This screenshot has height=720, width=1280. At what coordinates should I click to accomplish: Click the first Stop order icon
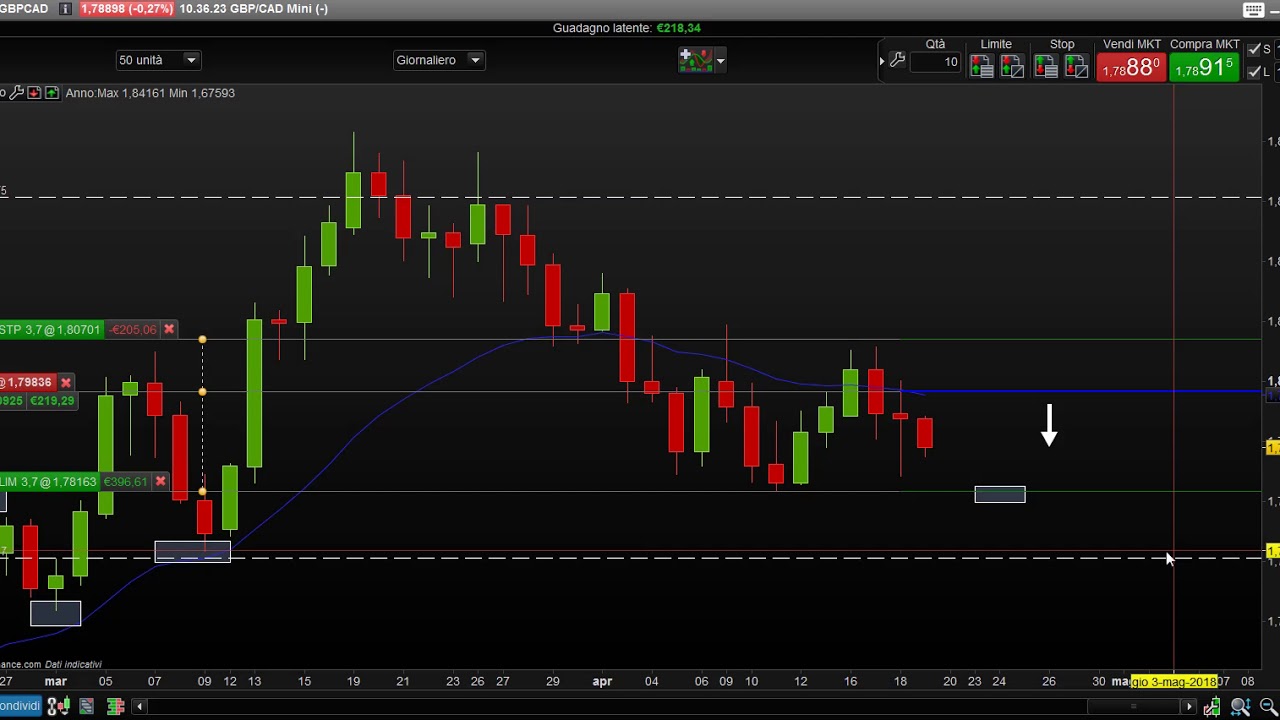click(1046, 66)
